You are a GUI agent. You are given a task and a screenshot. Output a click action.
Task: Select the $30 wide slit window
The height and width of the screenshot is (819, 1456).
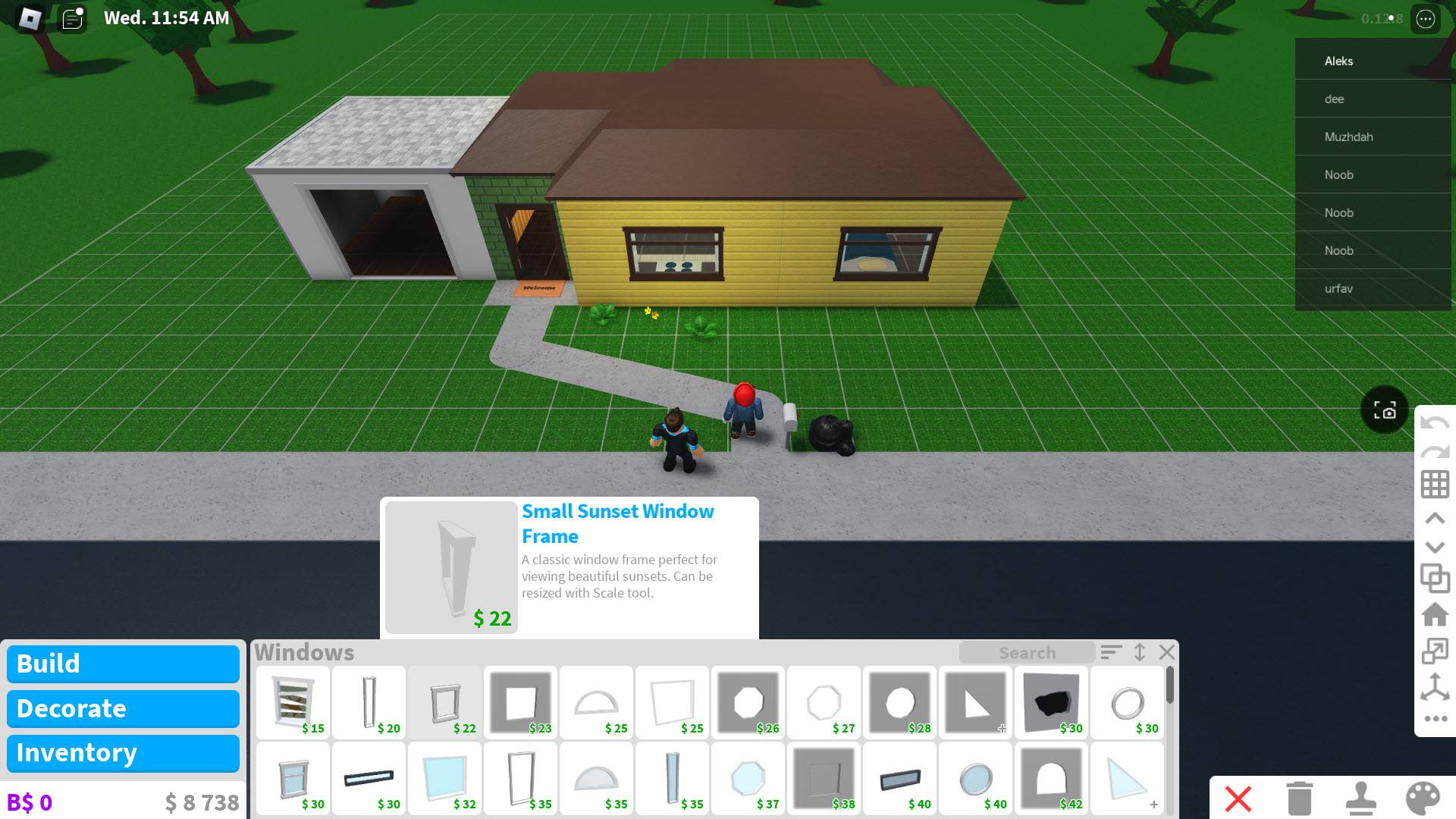[369, 779]
